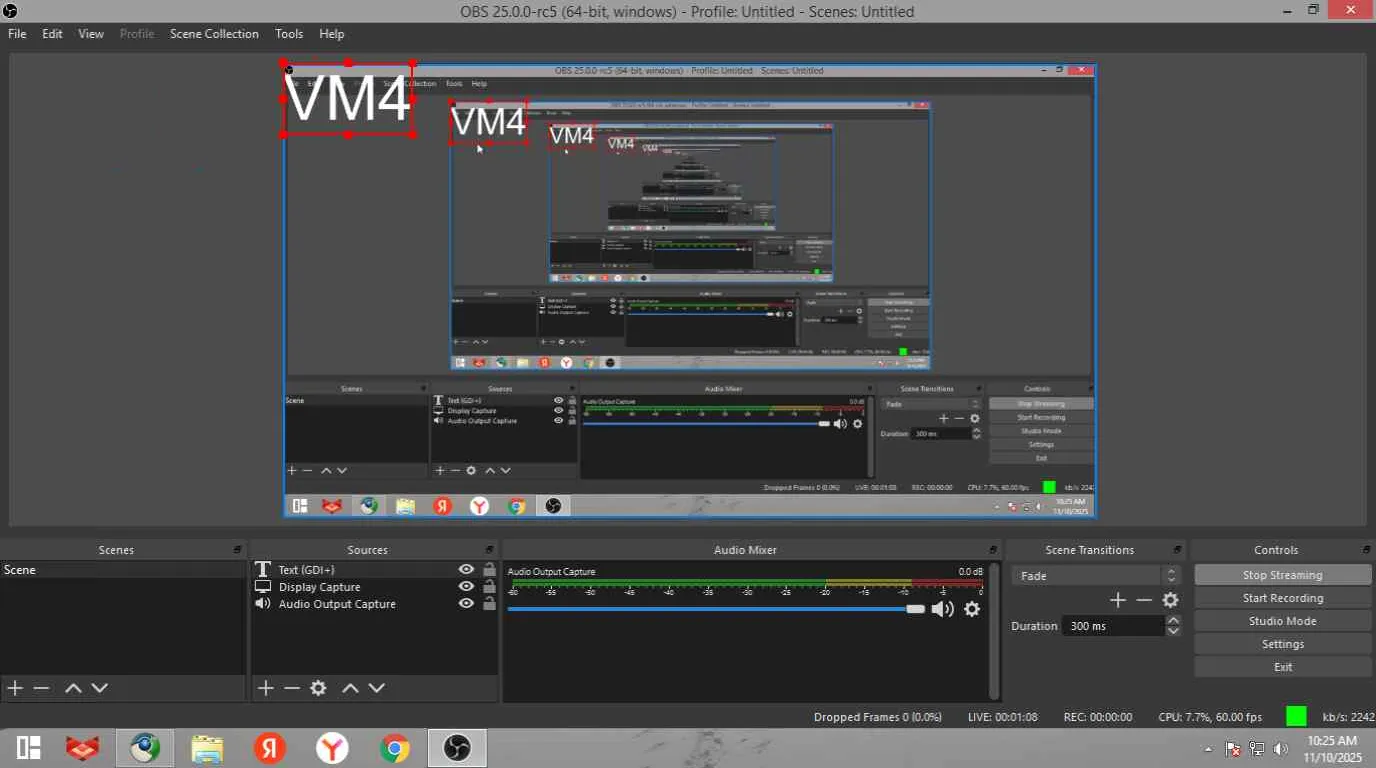Select the 'Display Capture' source row
The image size is (1376, 768).
pyautogui.click(x=375, y=587)
